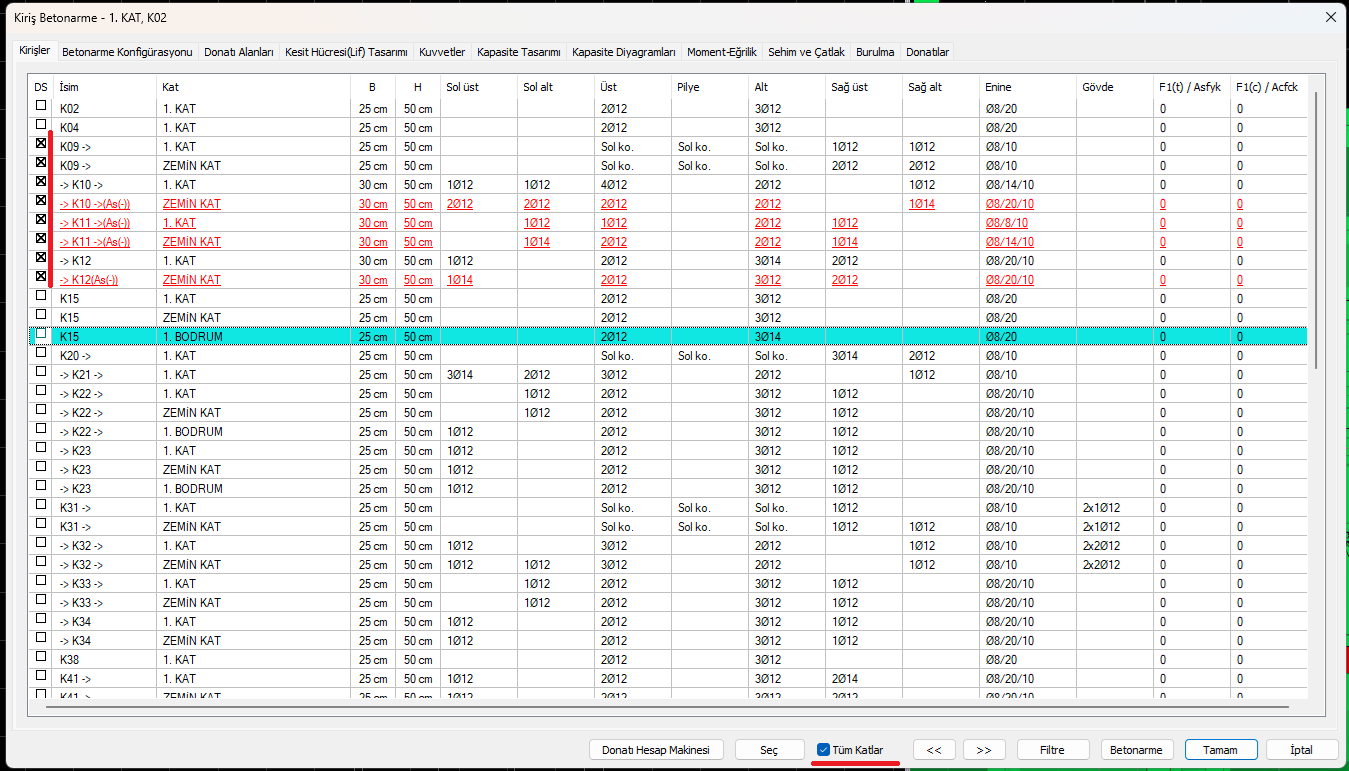1349x771 pixels.
Task: Select the Kirişler tab
Action: click(x=35, y=50)
